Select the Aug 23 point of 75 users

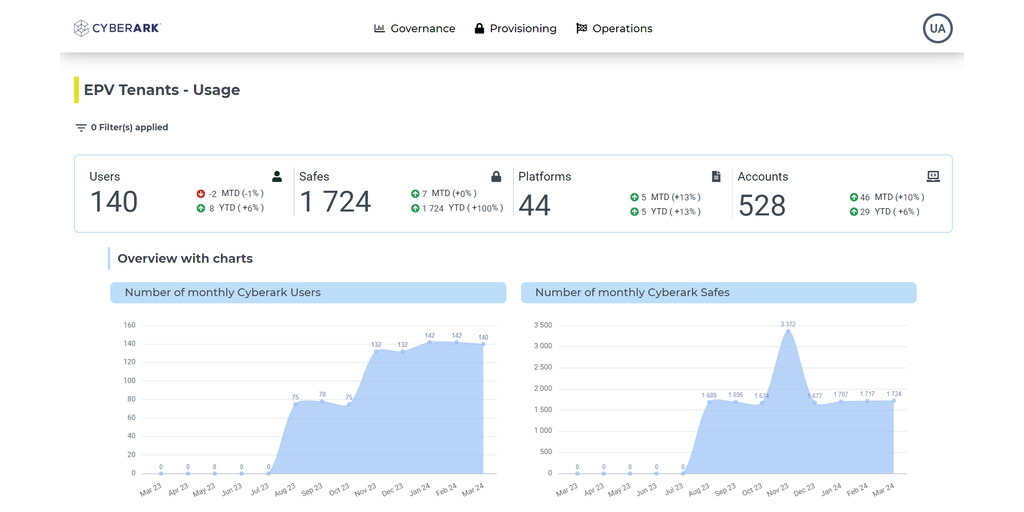[295, 403]
